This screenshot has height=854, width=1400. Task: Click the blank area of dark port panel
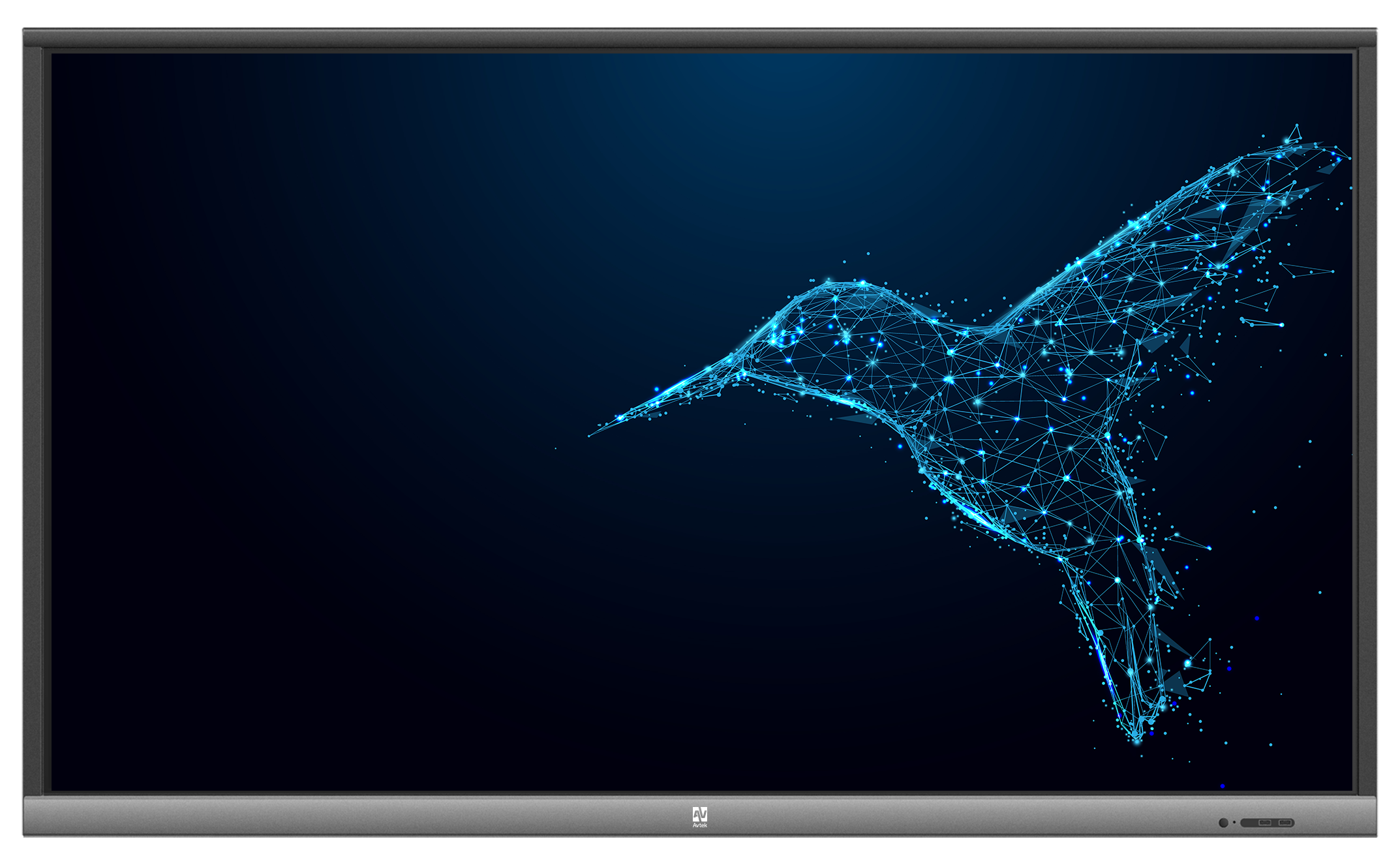[1249, 823]
